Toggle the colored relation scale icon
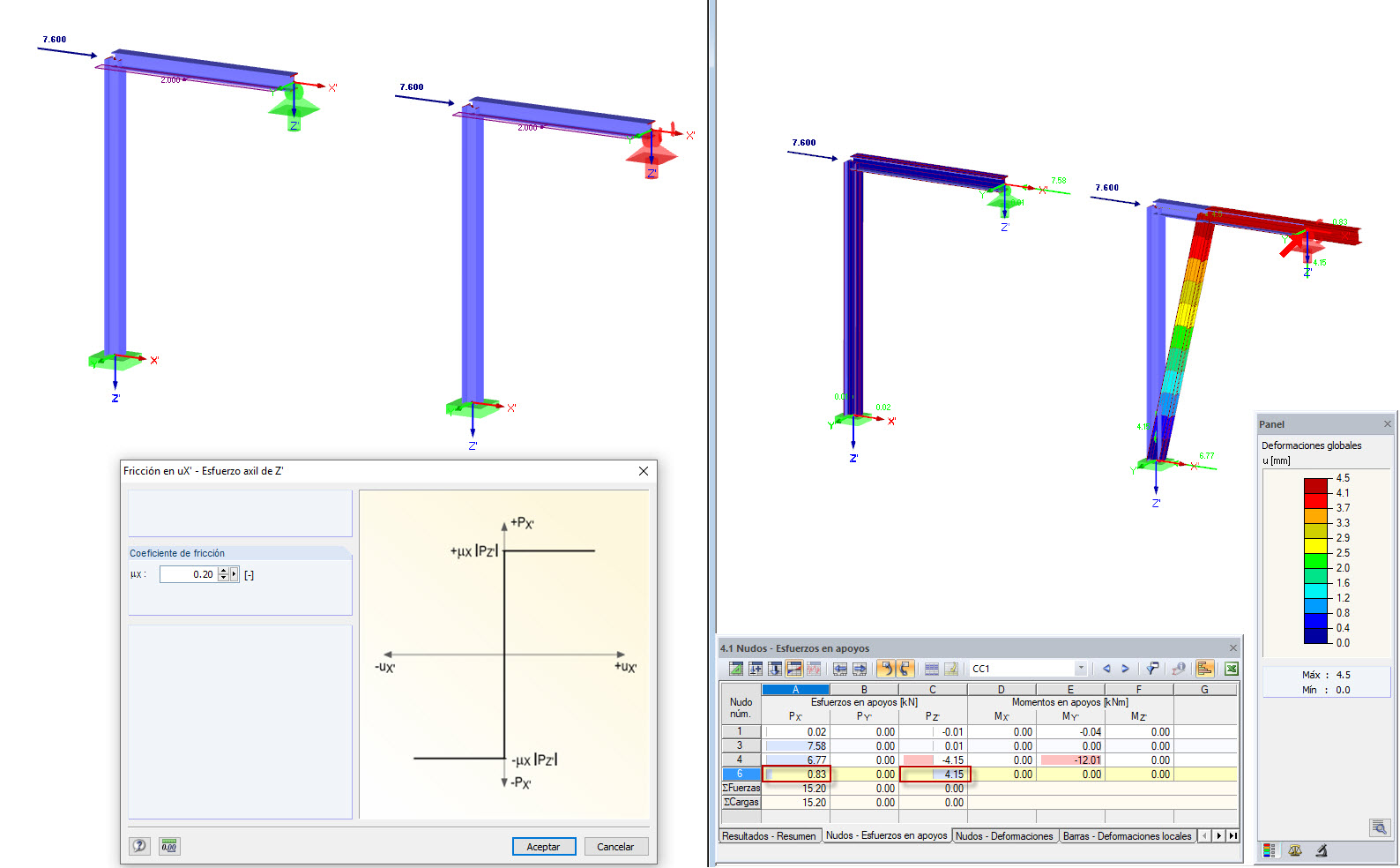 (794, 669)
